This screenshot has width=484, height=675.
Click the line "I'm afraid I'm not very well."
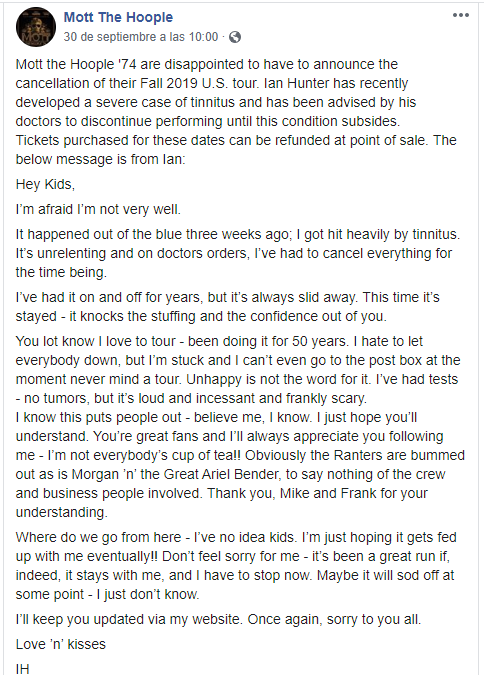98,209
